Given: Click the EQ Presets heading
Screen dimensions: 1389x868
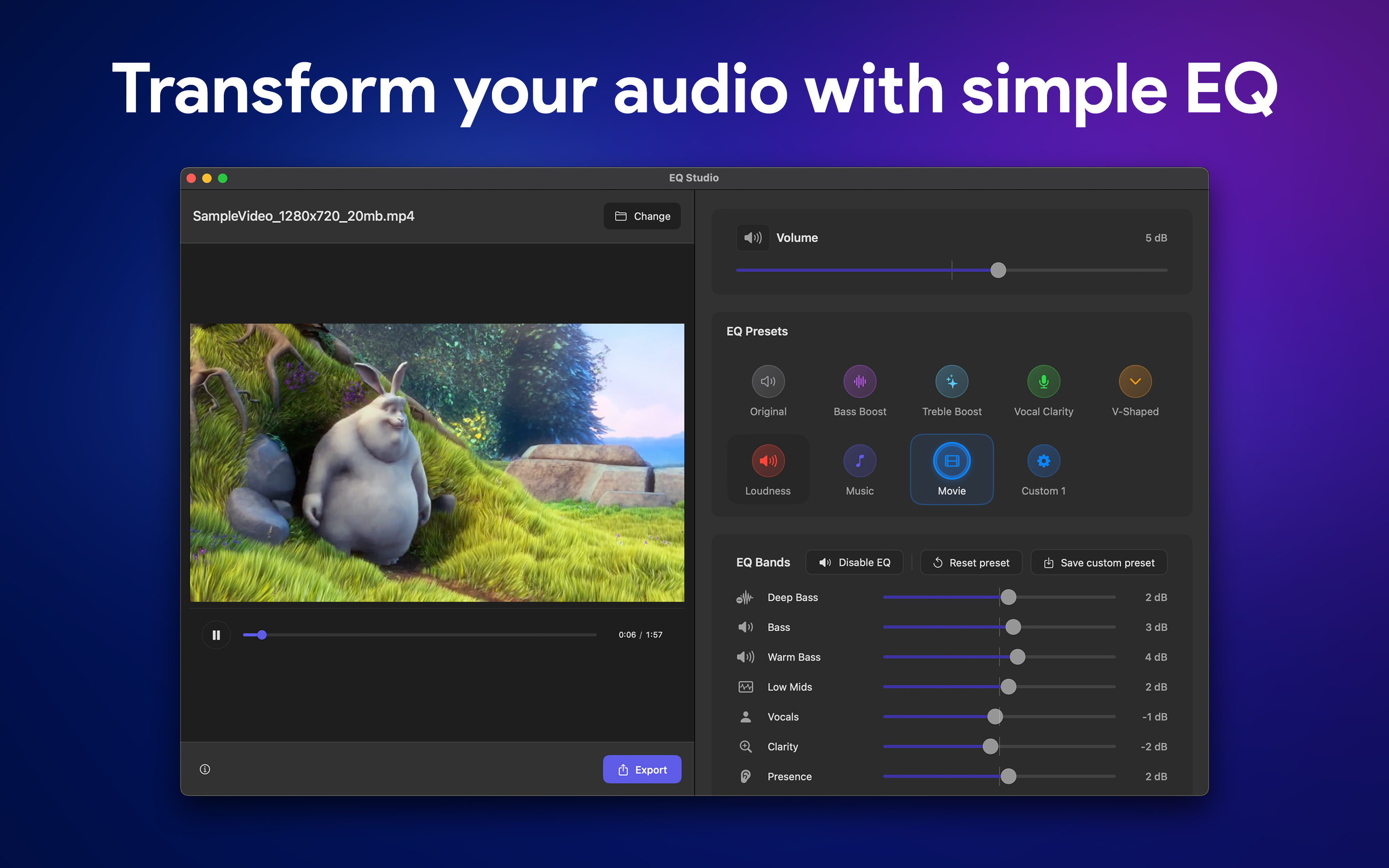Looking at the screenshot, I should [x=757, y=331].
